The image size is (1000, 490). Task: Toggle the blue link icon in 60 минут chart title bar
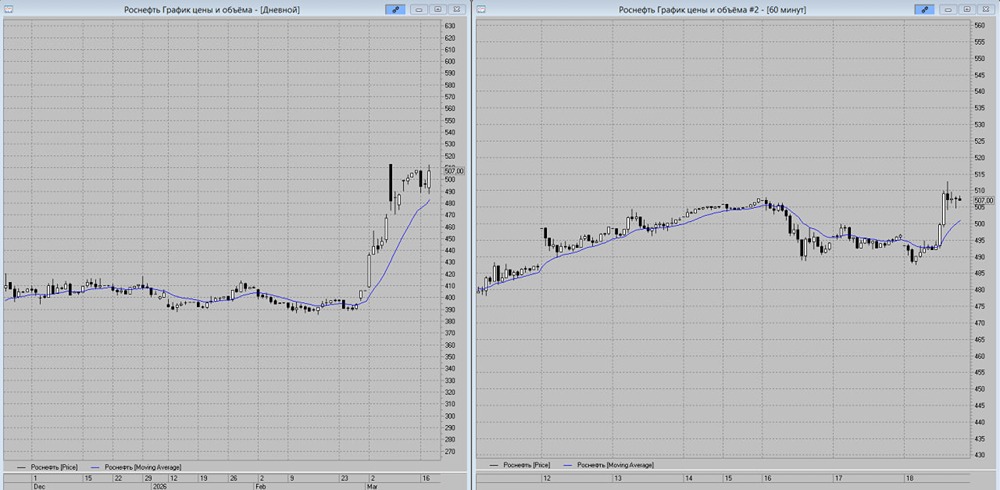[923, 10]
